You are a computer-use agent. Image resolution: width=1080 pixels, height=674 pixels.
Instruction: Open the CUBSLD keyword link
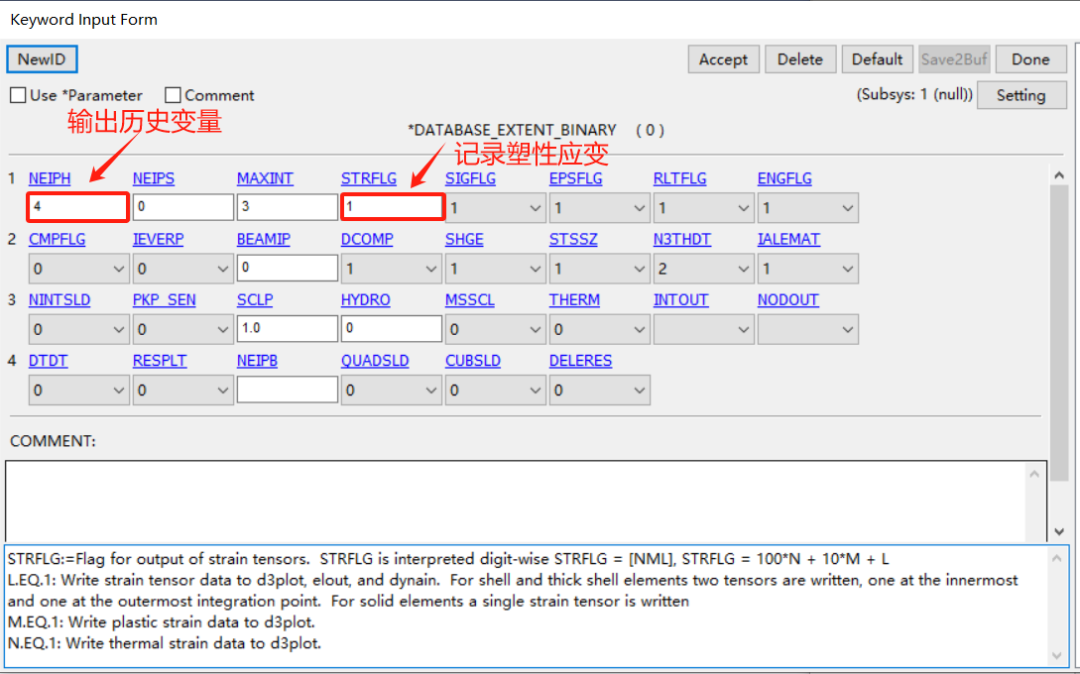click(x=472, y=361)
